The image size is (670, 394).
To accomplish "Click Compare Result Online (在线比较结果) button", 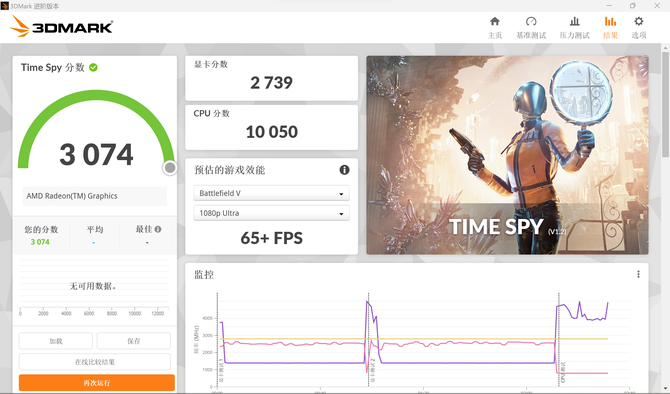I will tap(95, 362).
